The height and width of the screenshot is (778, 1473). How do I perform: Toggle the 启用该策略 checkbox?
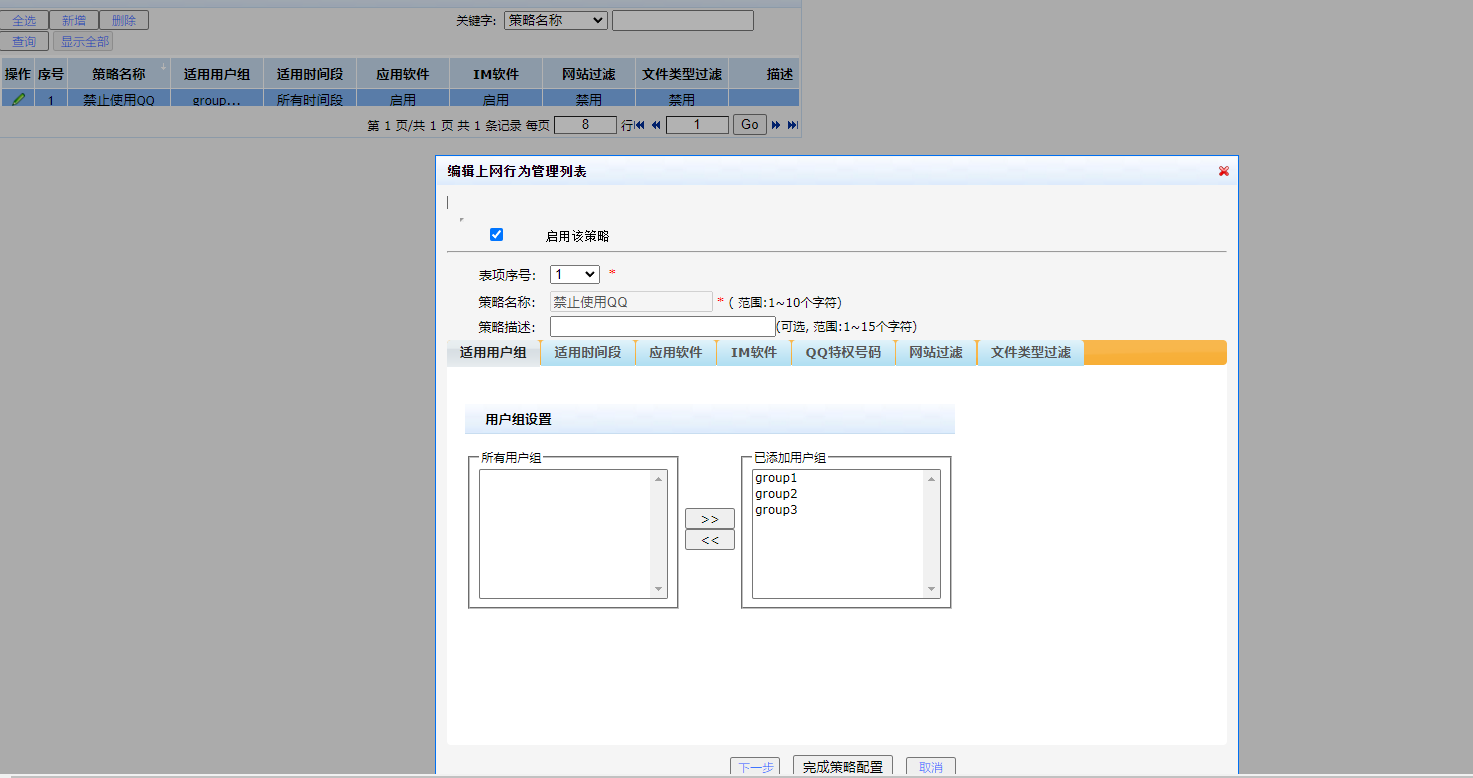coord(496,235)
